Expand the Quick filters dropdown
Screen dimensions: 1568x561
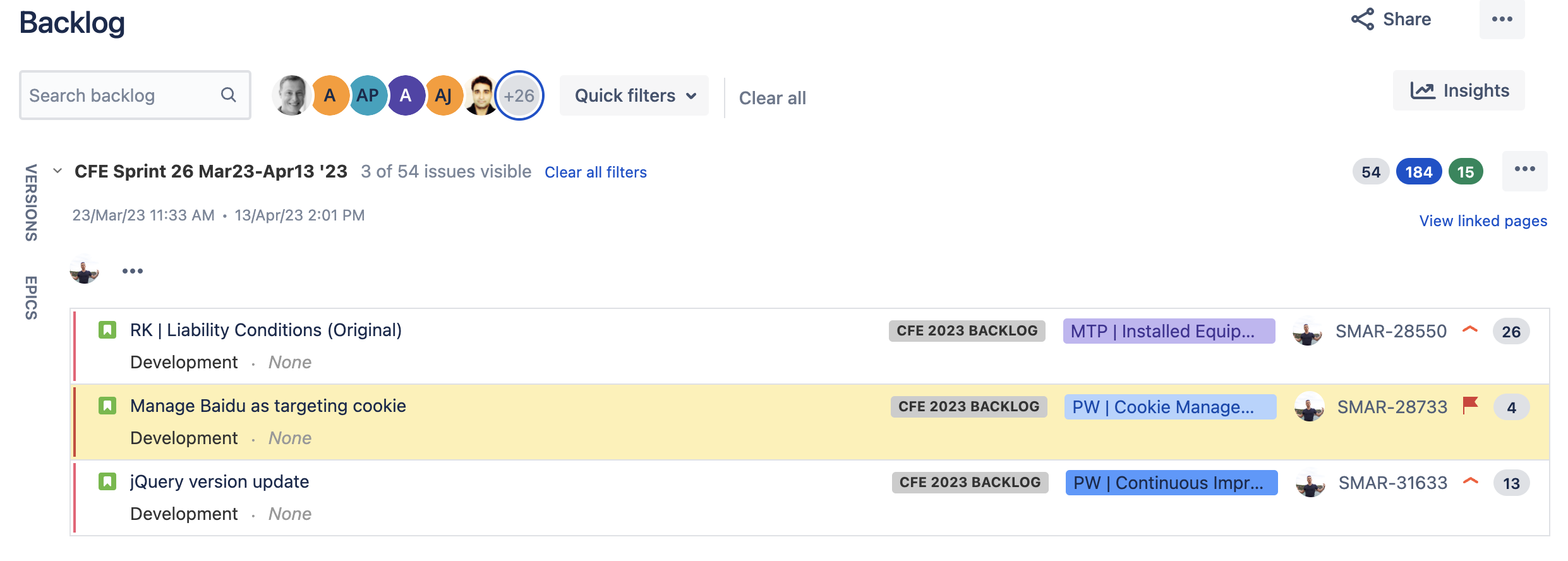pos(634,95)
